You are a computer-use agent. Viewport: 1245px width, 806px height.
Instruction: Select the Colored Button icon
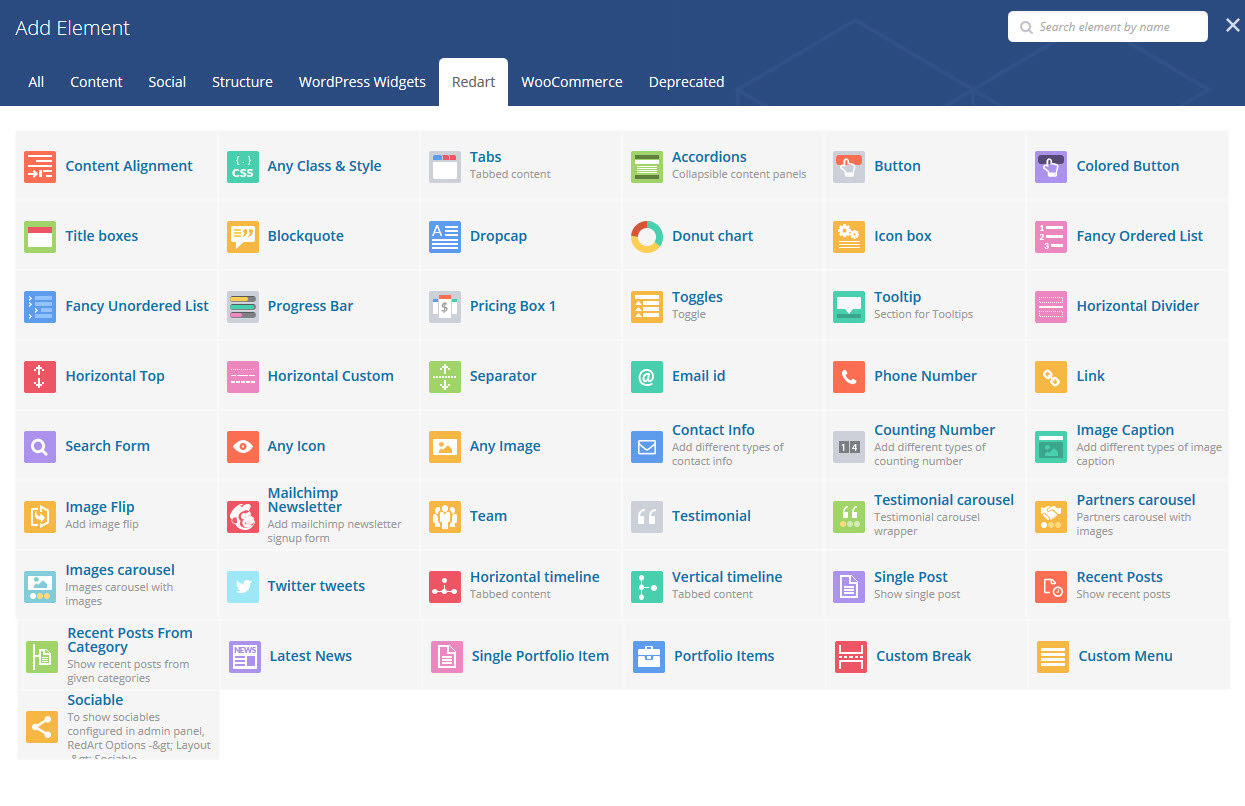[1051, 167]
